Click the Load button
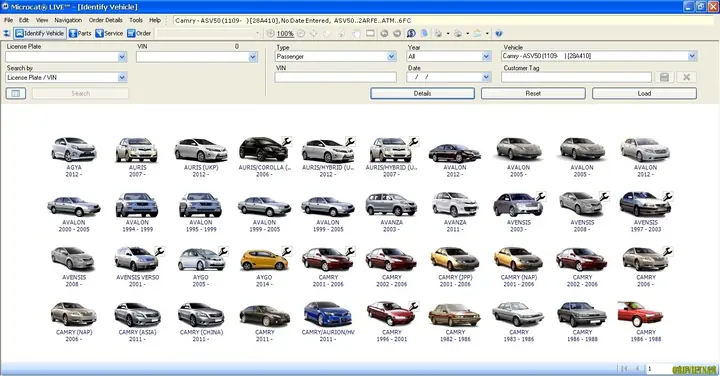Image resolution: width=720 pixels, height=376 pixels. point(644,94)
